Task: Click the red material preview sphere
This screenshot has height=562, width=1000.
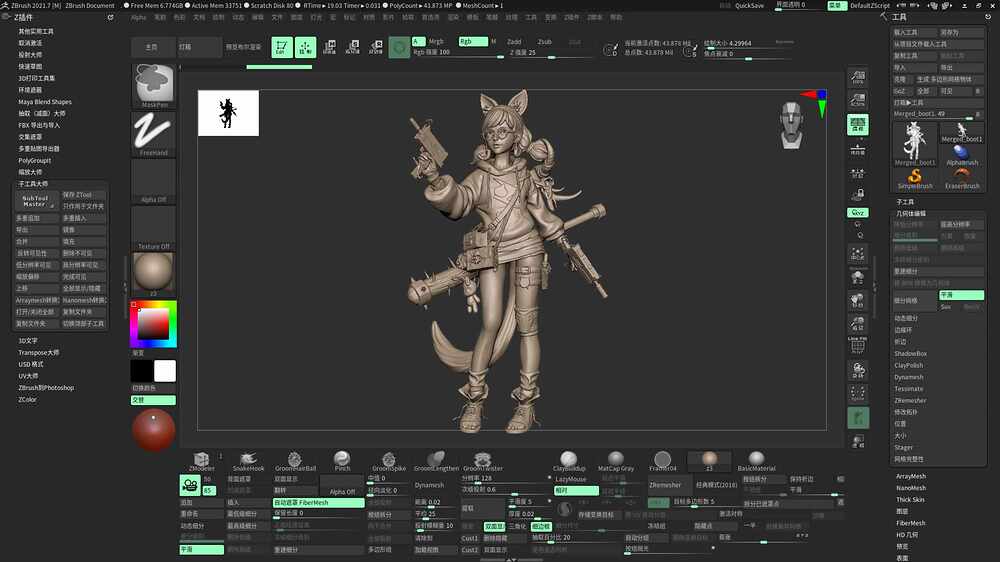Action: click(154, 429)
